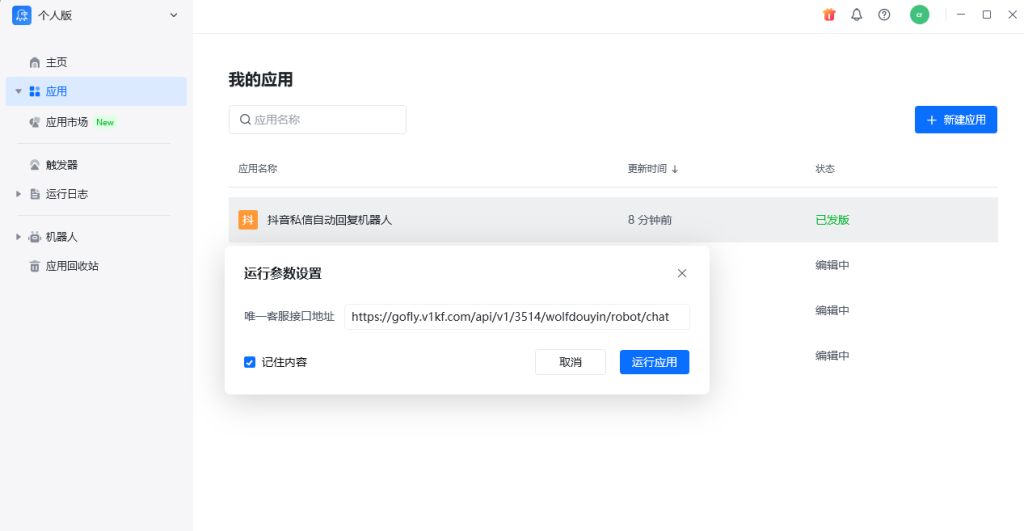Viewport: 1024px width, 531px height.
Task: Click the 应用回收站 trash icon
Action: pos(35,266)
